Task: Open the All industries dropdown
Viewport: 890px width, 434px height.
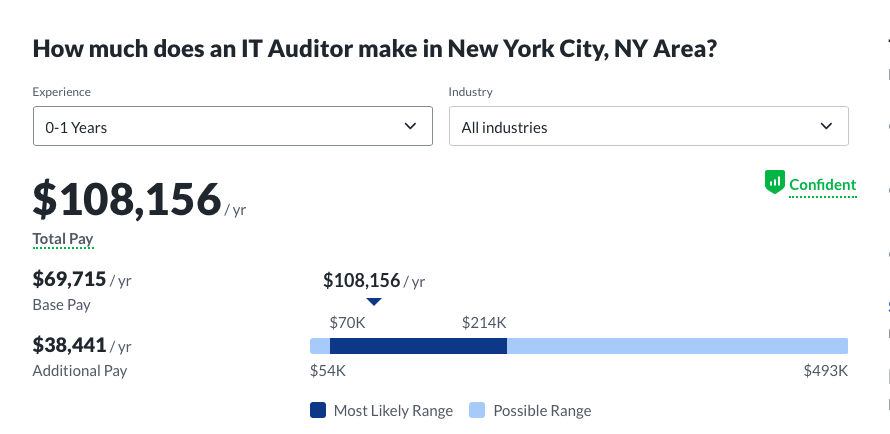Action: pos(648,127)
